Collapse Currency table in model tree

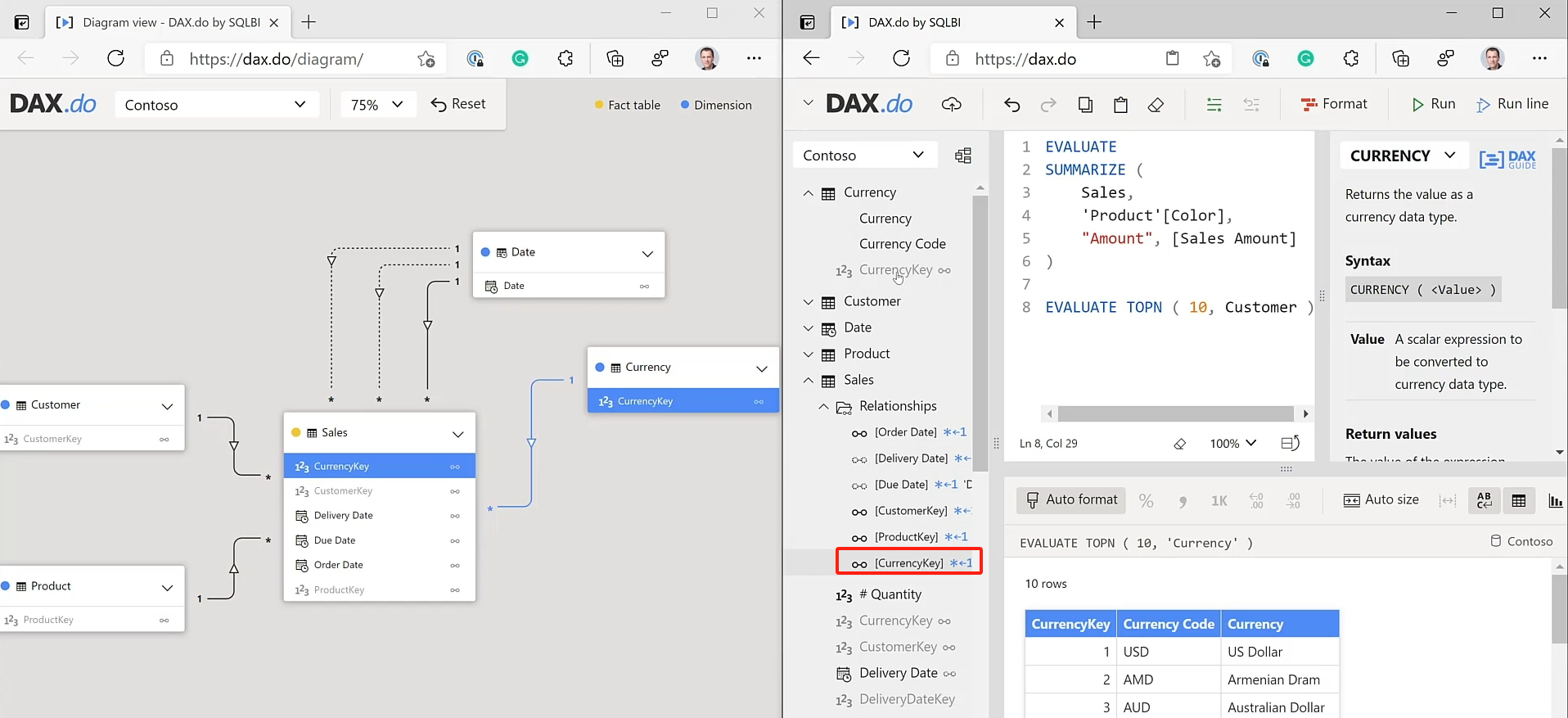808,193
